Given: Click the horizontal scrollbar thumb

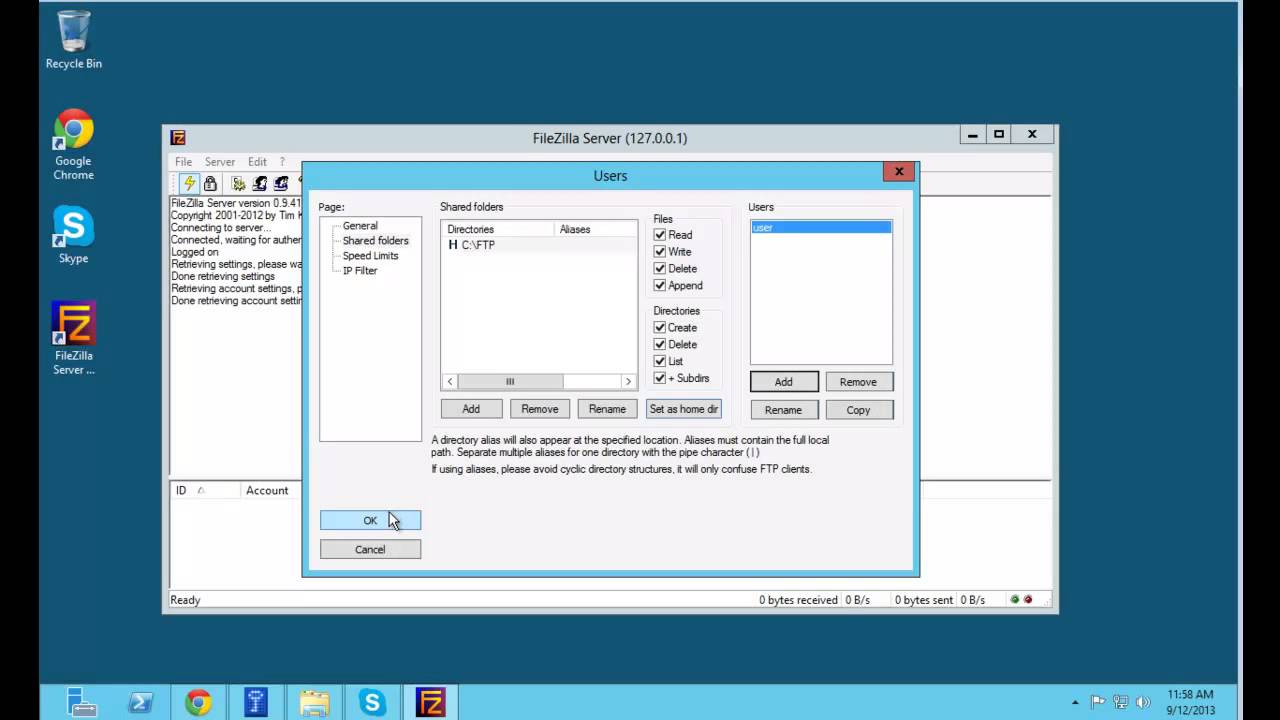Looking at the screenshot, I should coord(510,382).
